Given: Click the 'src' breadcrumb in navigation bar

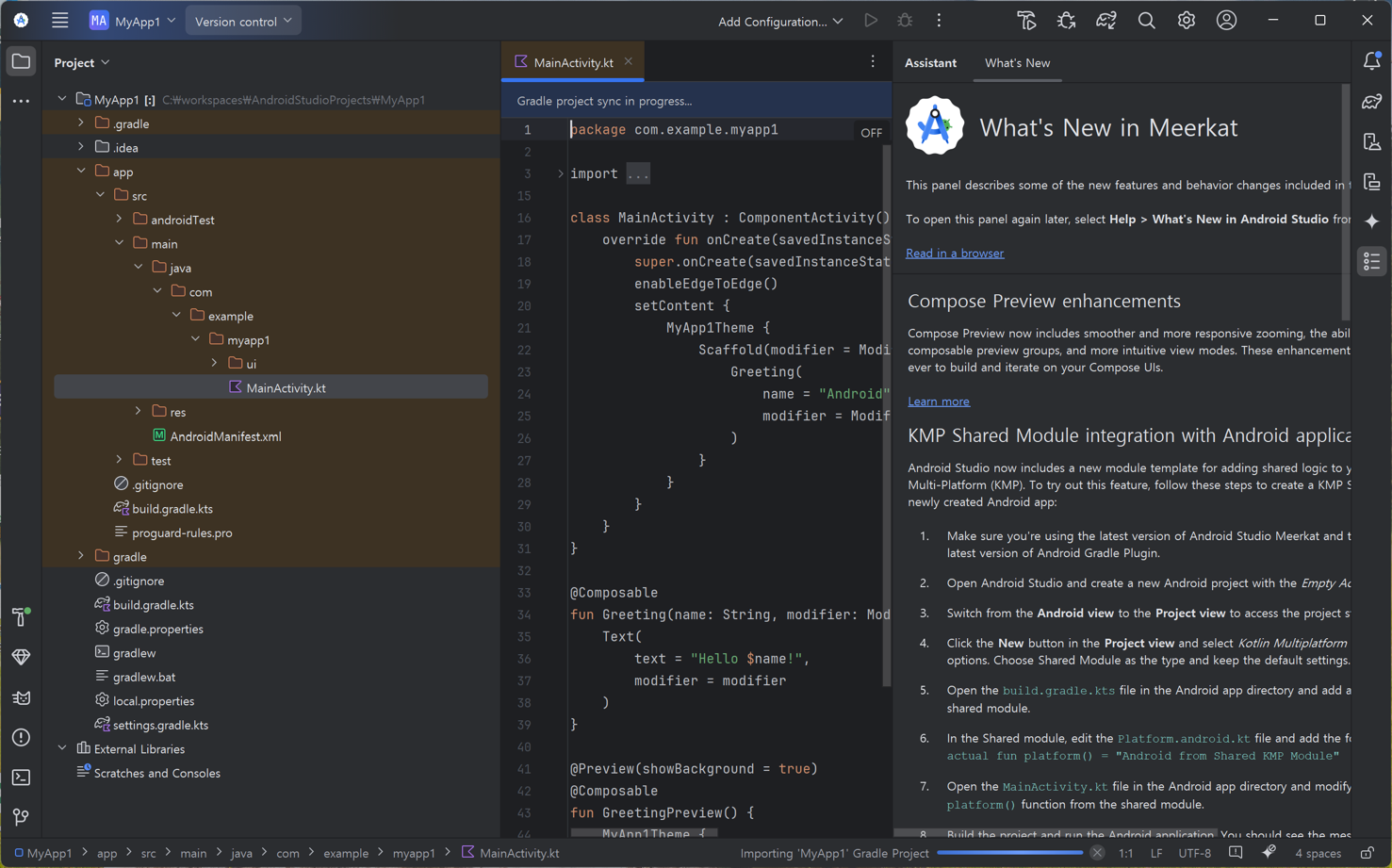Looking at the screenshot, I should (x=148, y=853).
